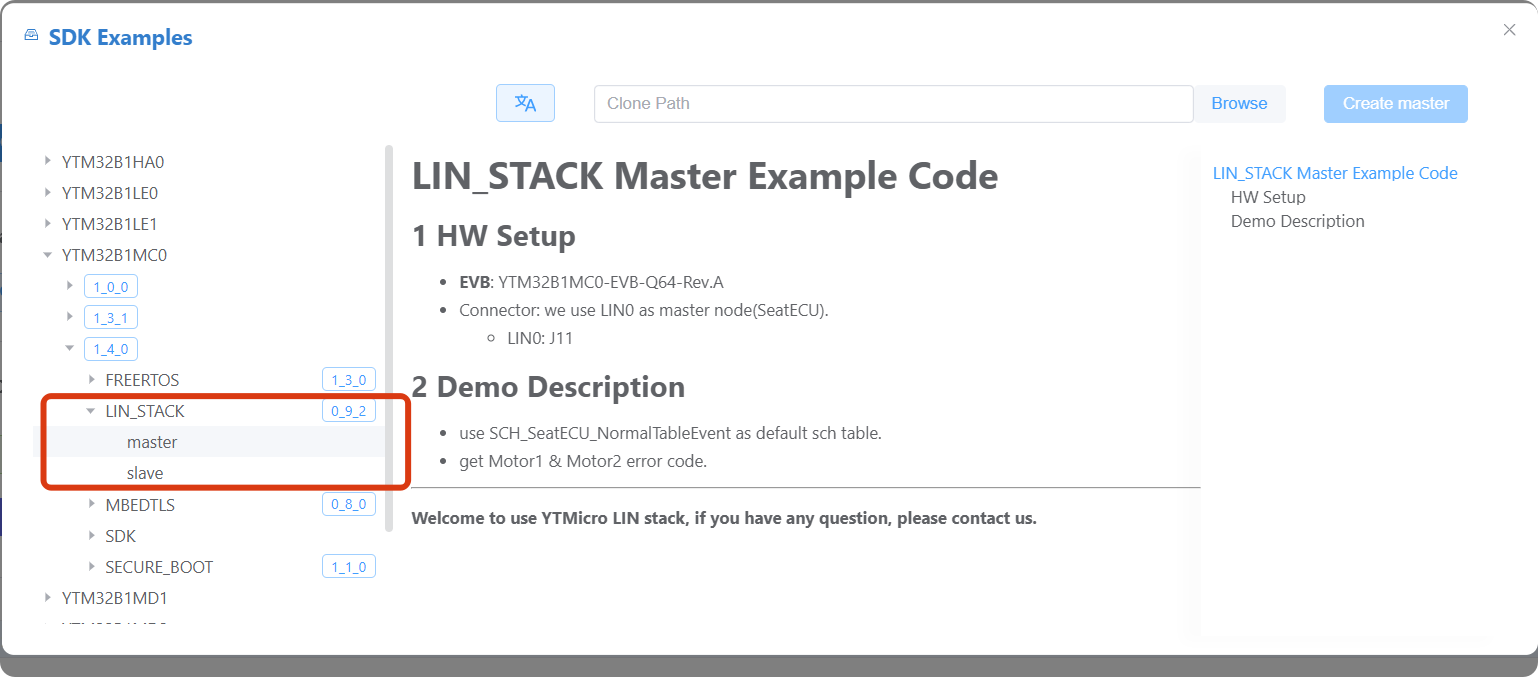1538x677 pixels.
Task: Expand the SDK node arrow
Action: [91, 536]
